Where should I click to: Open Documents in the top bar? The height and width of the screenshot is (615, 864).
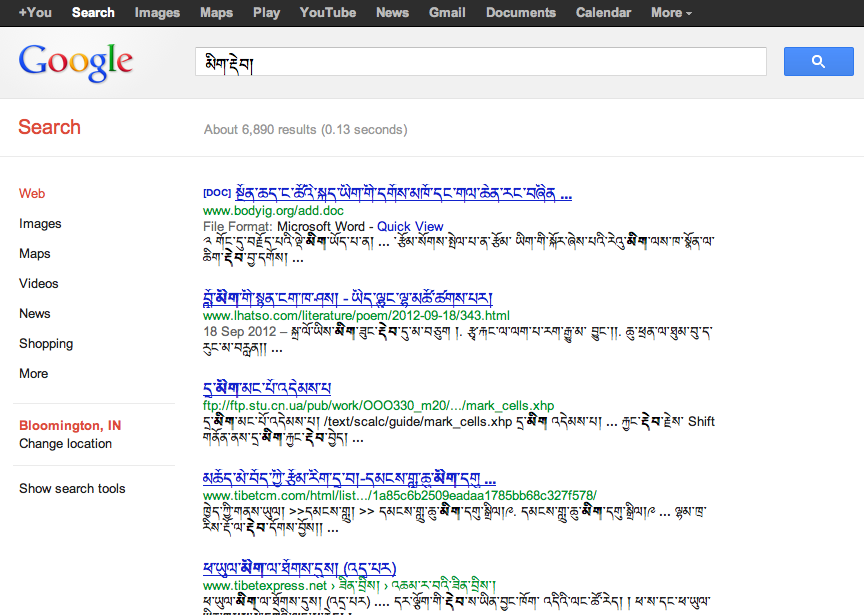tap(521, 13)
